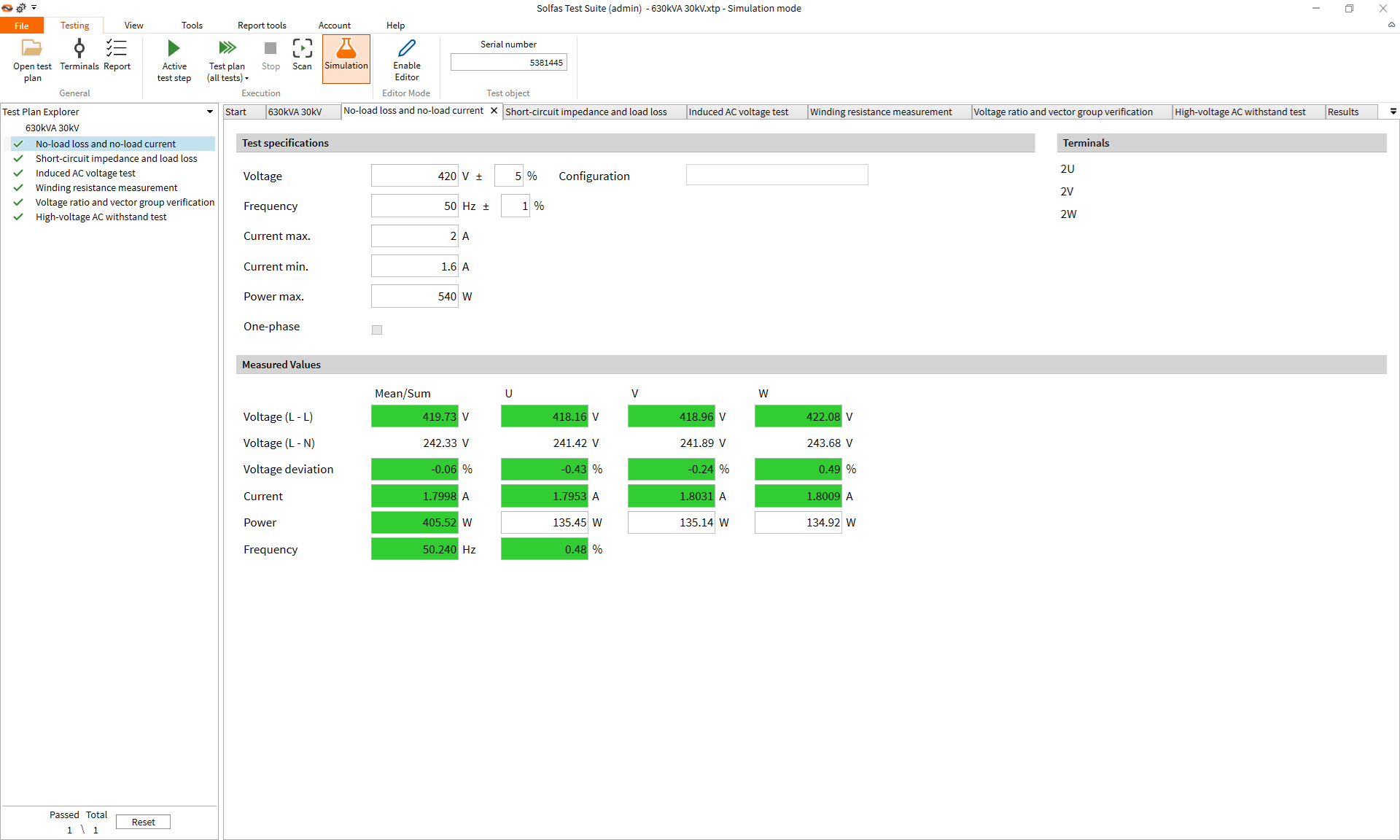Run the Active test step
The image size is (1400, 840).
point(174,49)
